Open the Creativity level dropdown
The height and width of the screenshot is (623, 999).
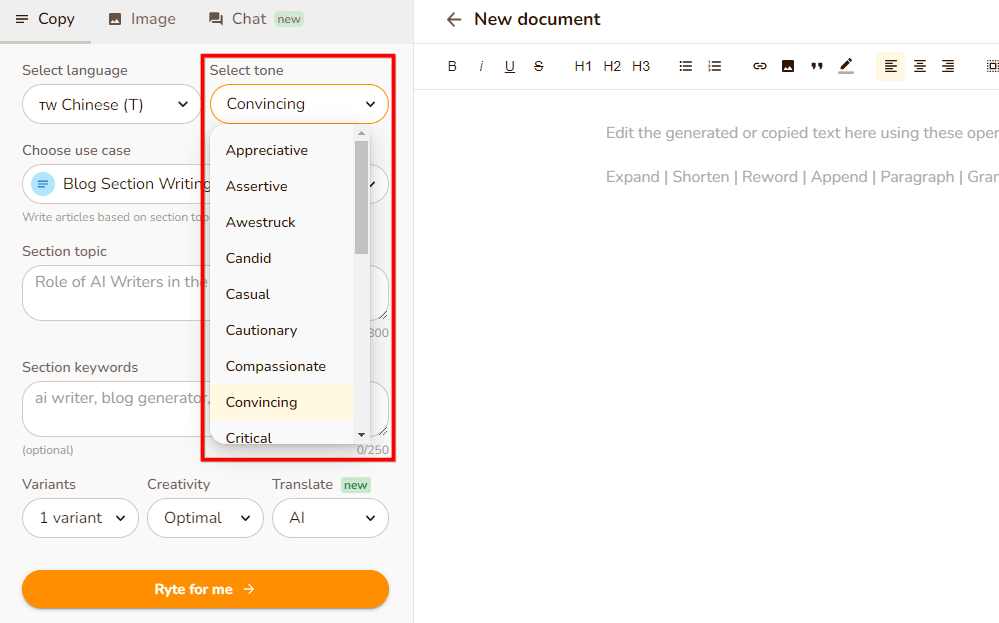pos(205,518)
